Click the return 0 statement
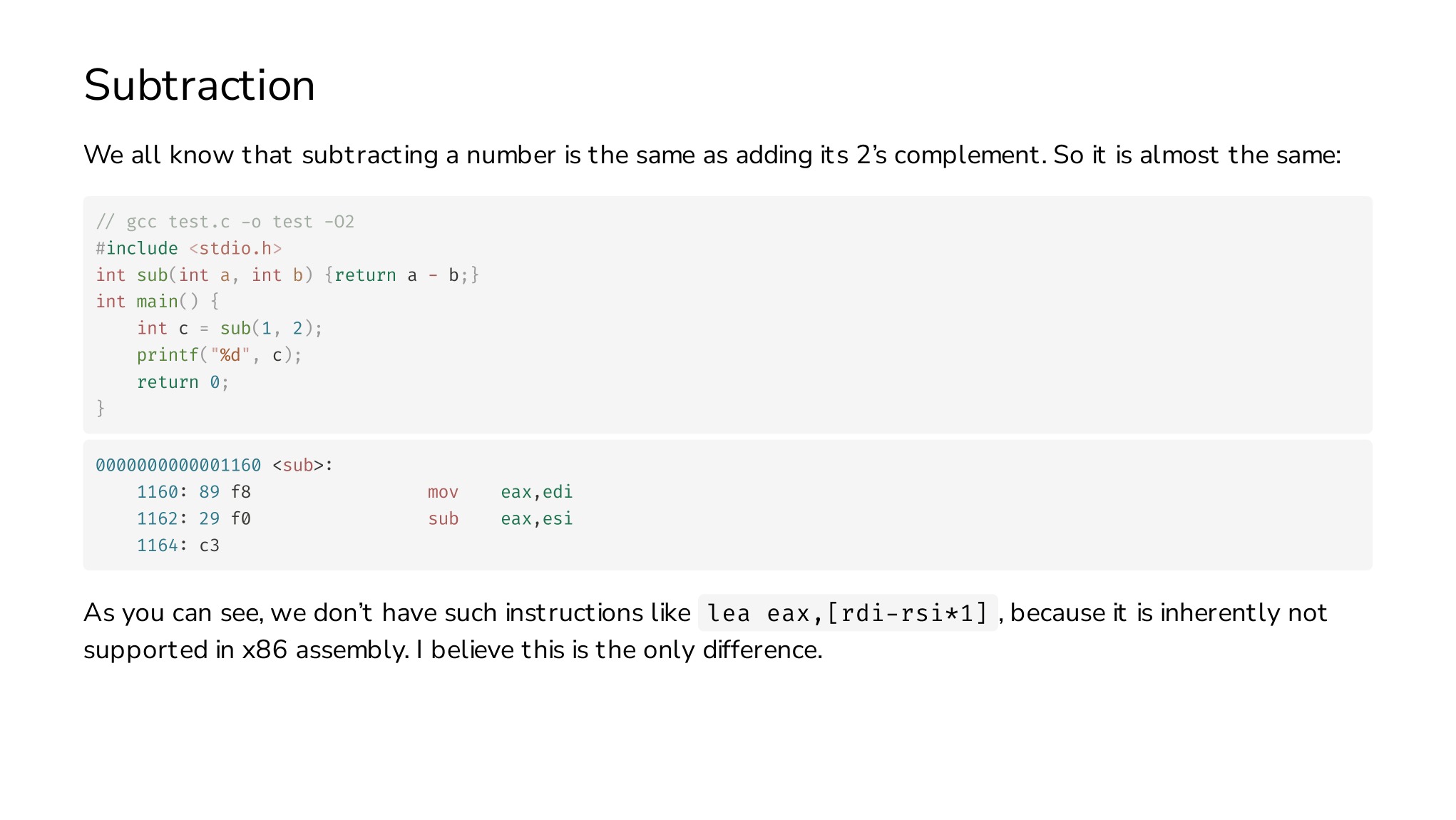1456x820 pixels. click(x=183, y=382)
